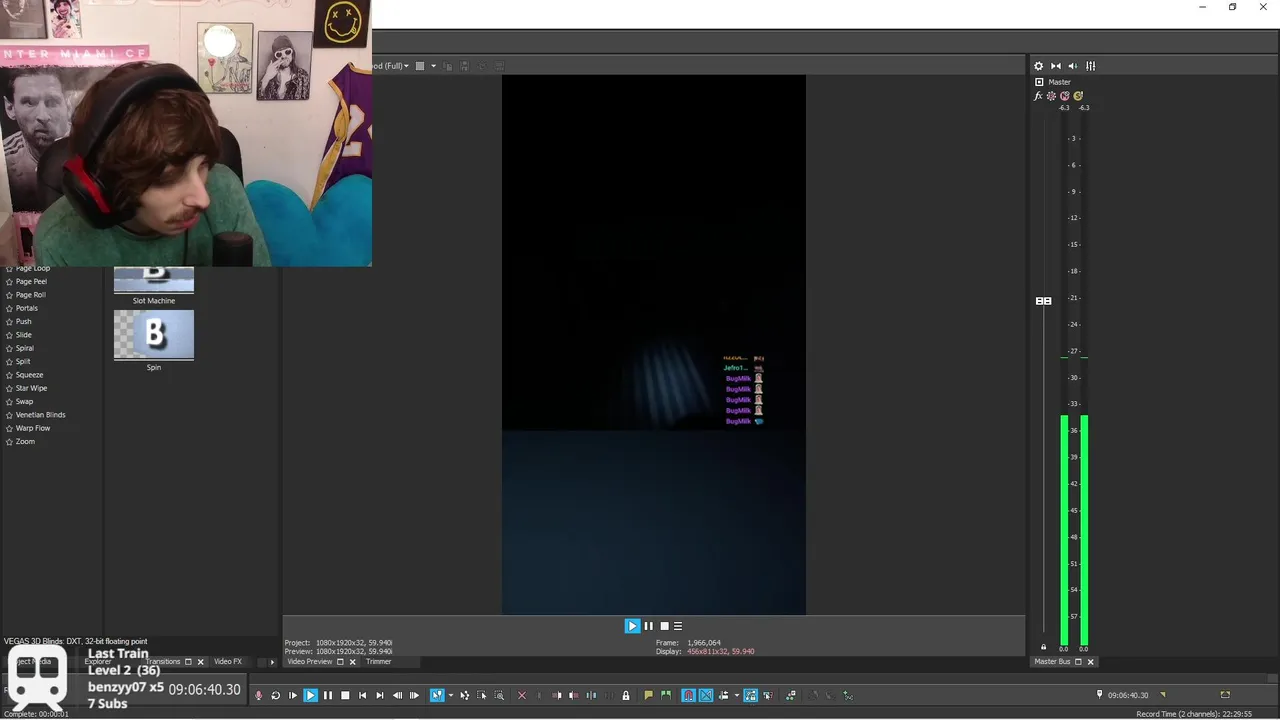Image resolution: width=1280 pixels, height=720 pixels.
Task: Switch to the Transitions tab
Action: 163,662
